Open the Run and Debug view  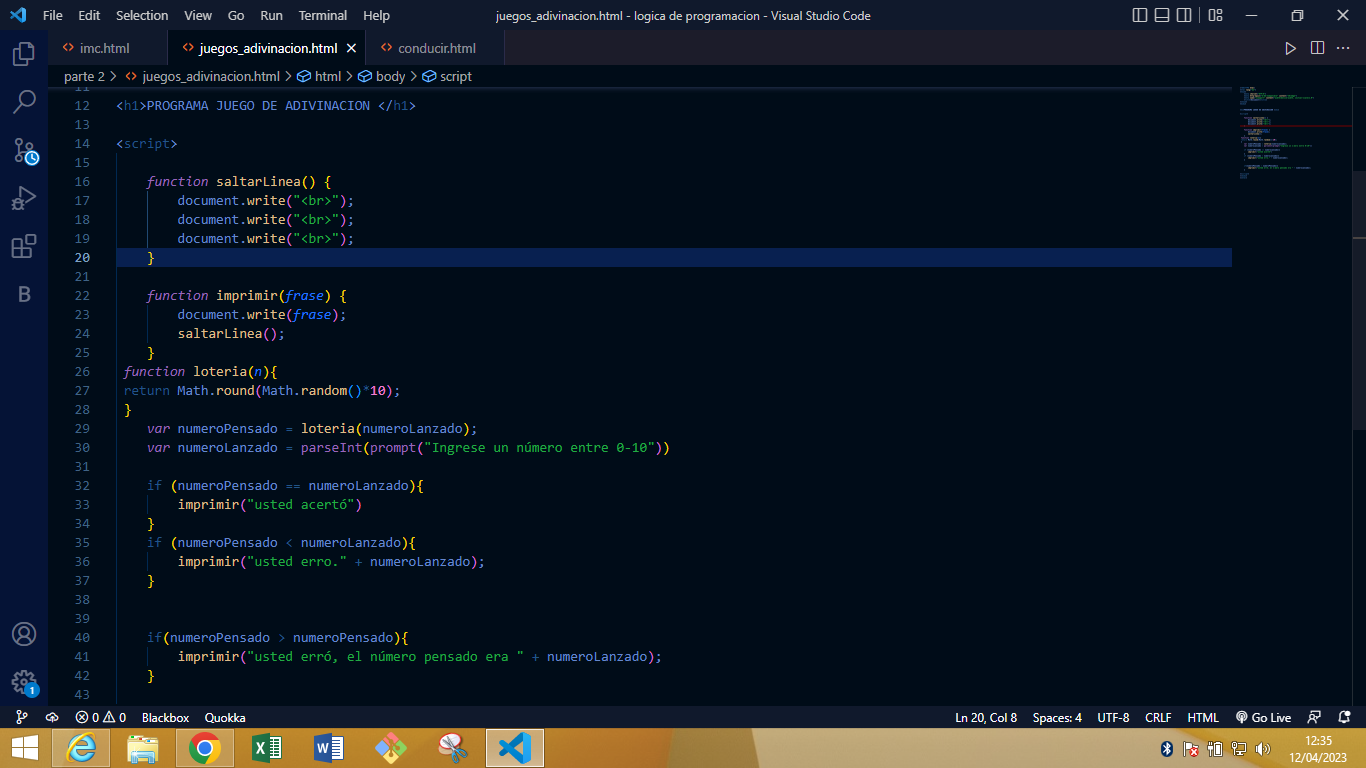[24, 199]
